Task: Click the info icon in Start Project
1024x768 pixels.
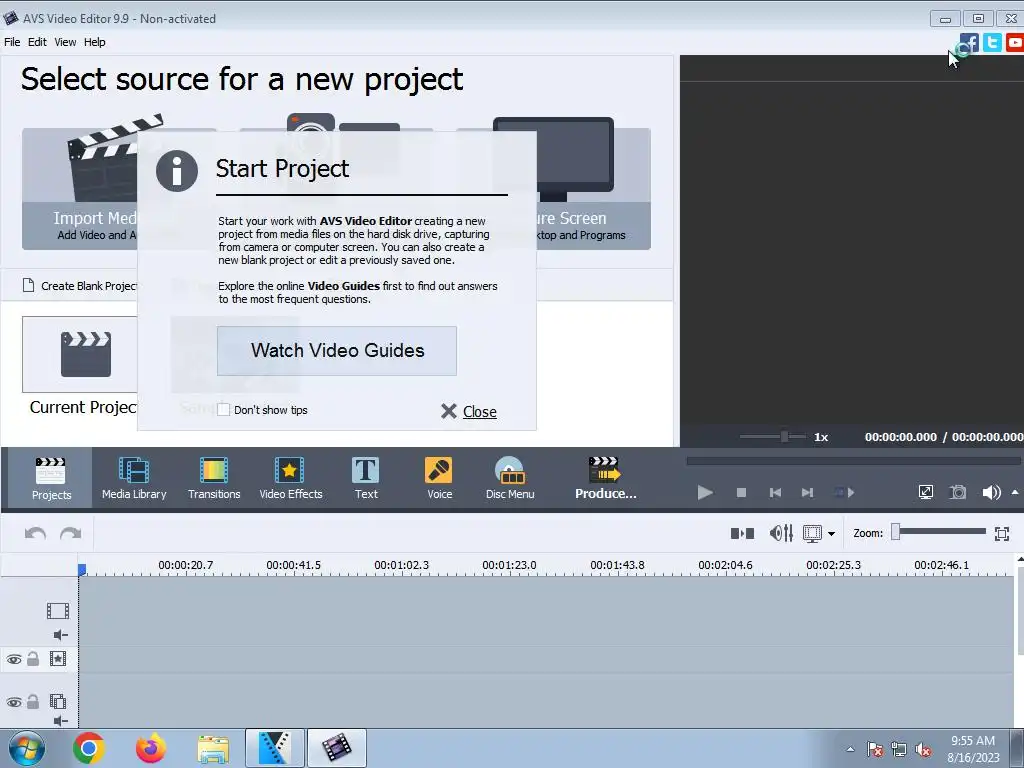Action: tap(176, 170)
